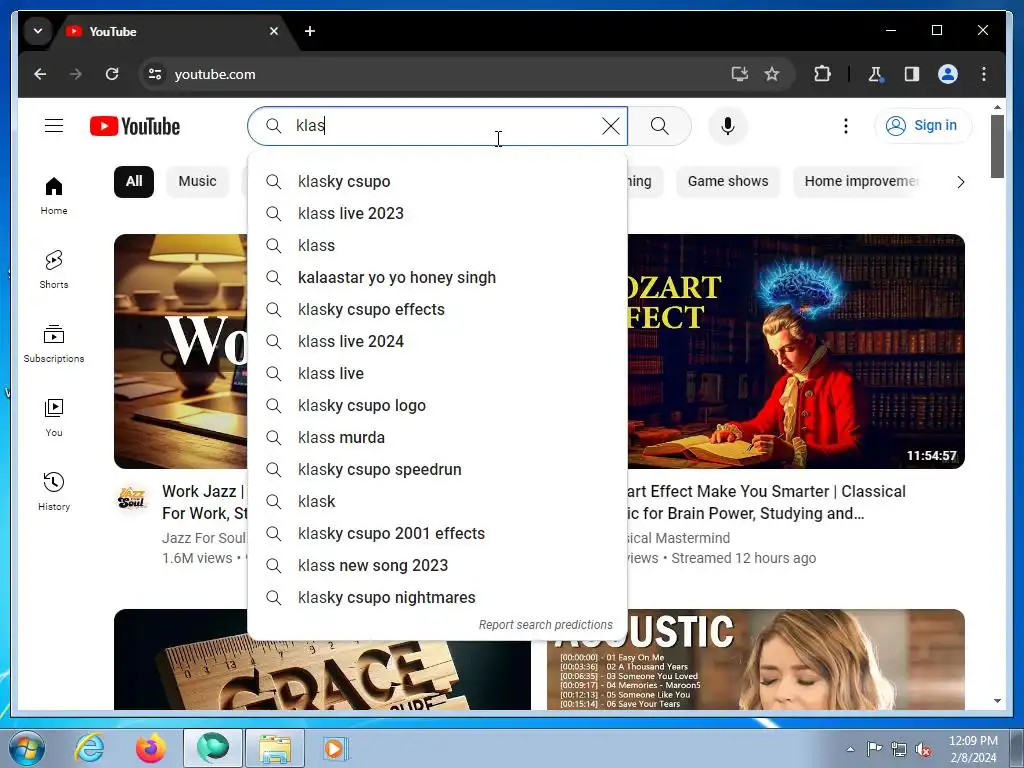This screenshot has width=1024, height=768.
Task: Launch Firefox from taskbar
Action: (x=150, y=748)
